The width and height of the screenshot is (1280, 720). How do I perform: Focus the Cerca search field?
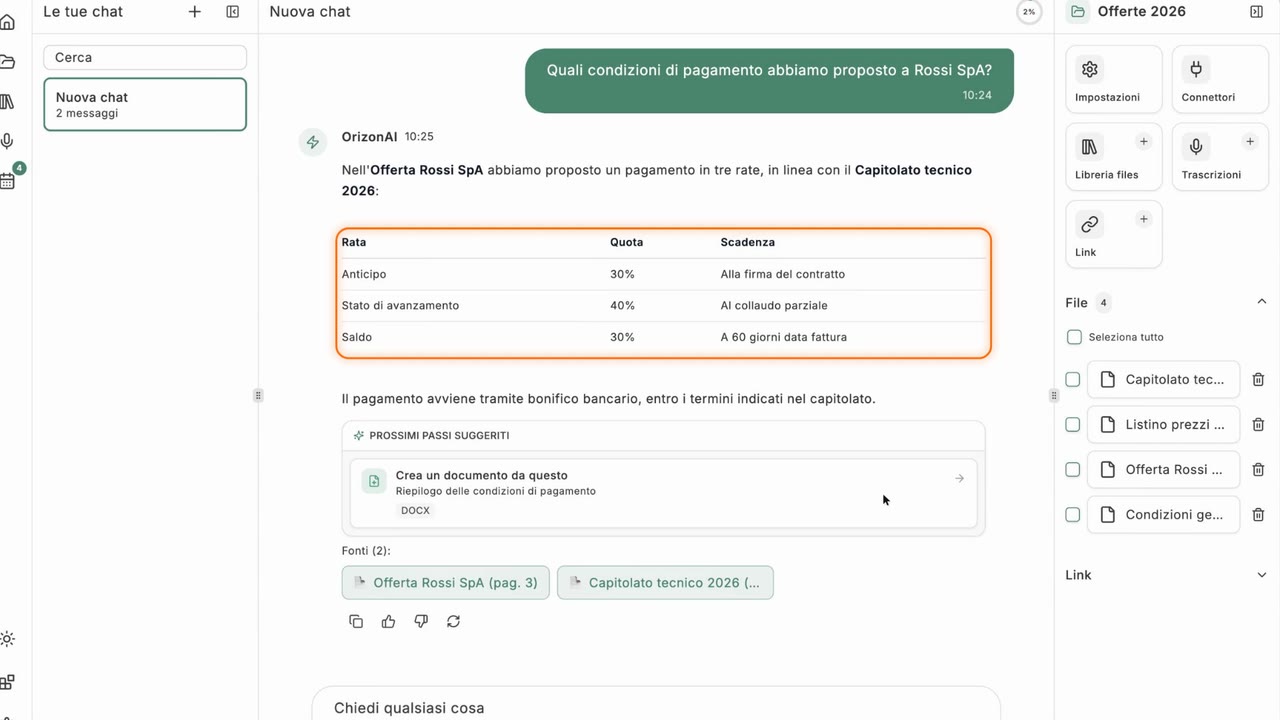[x=145, y=58]
